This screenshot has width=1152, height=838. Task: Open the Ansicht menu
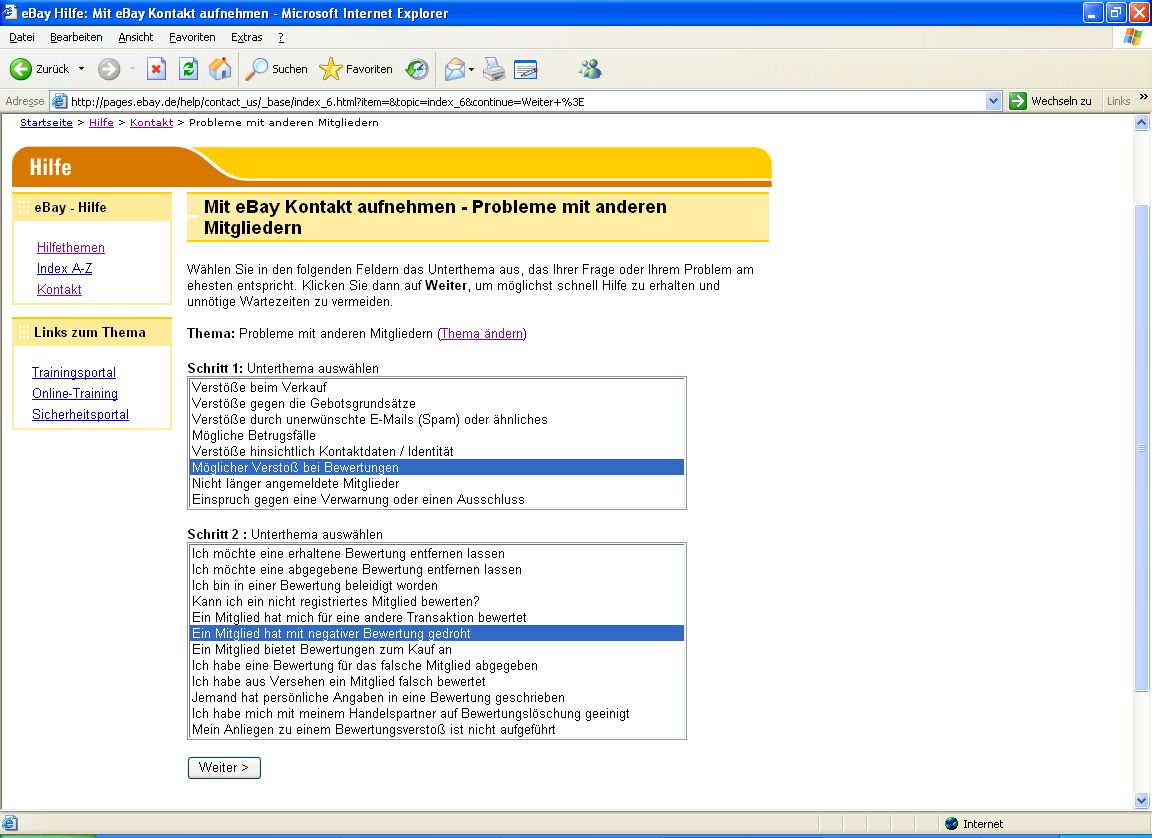136,37
